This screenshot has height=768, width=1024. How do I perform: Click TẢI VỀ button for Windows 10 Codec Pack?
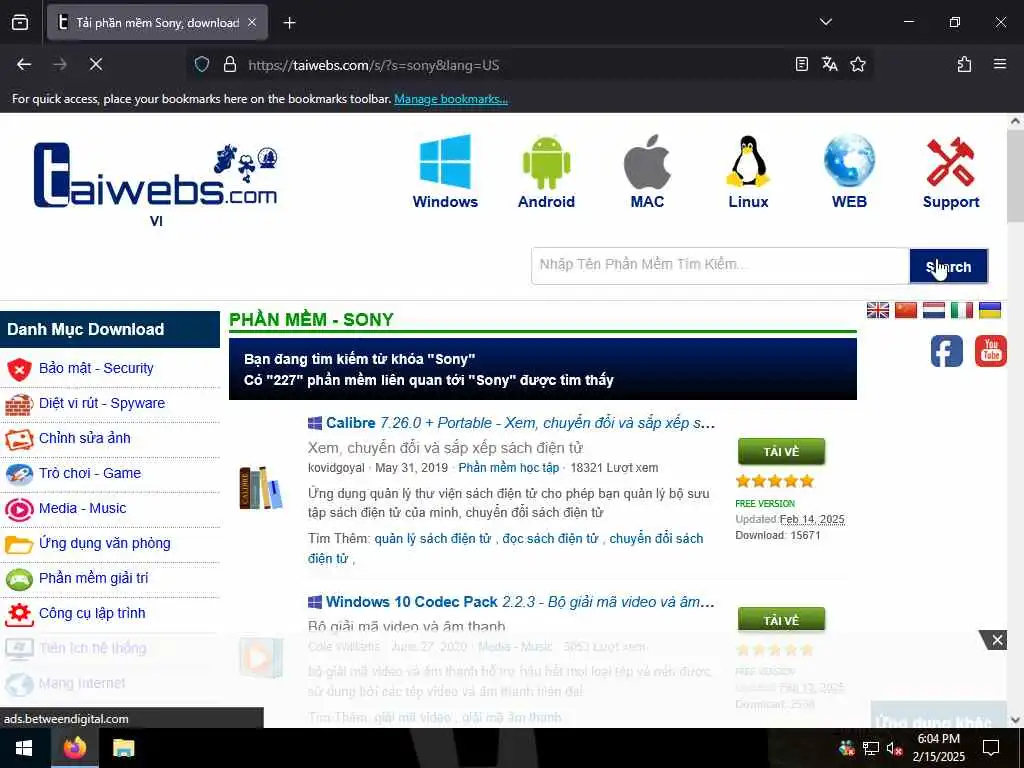(x=781, y=620)
